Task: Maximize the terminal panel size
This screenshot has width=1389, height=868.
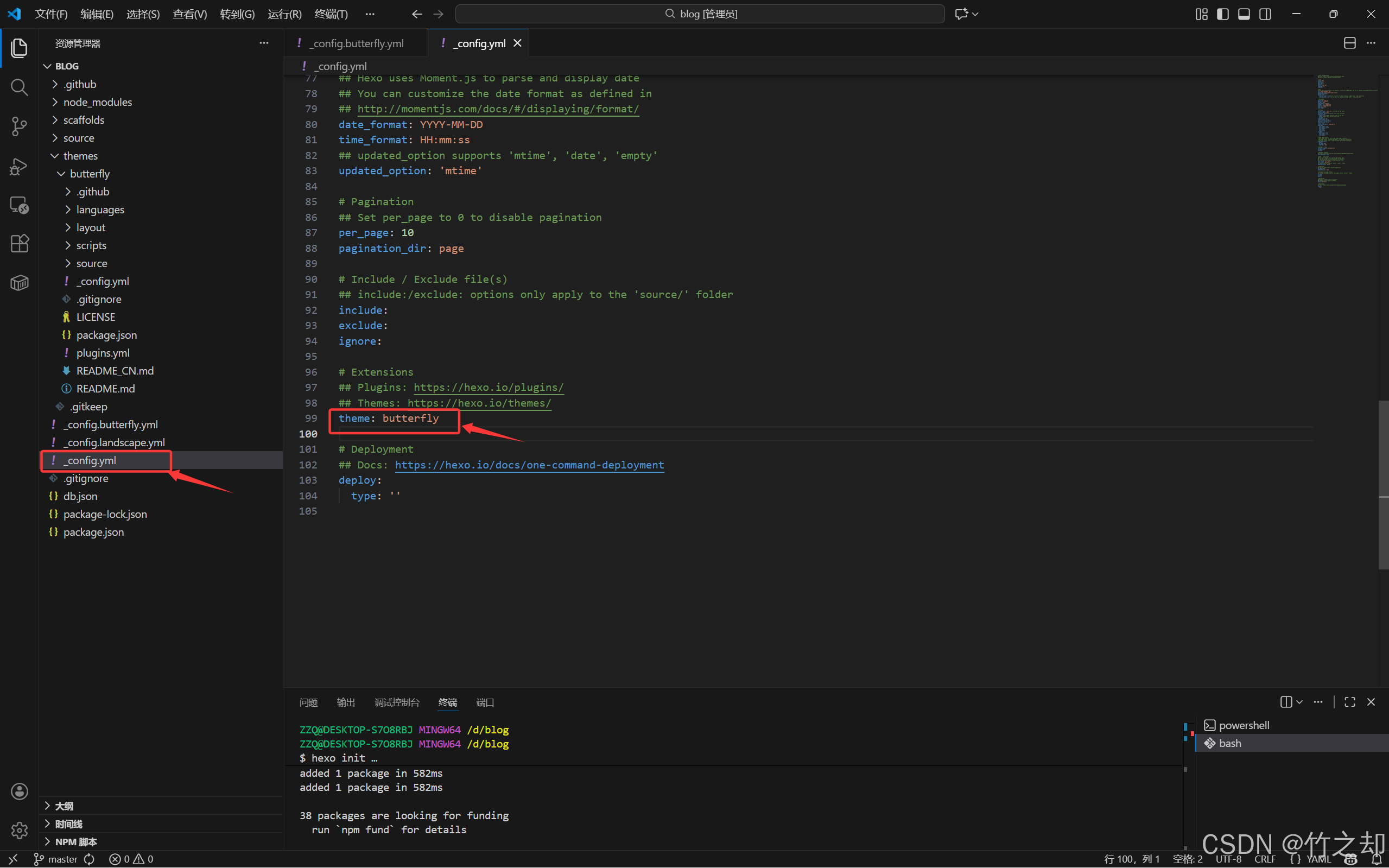Action: [x=1349, y=702]
